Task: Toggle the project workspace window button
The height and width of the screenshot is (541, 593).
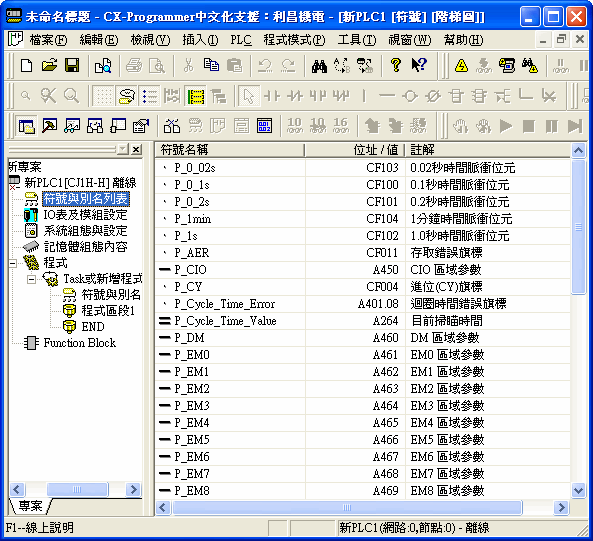Action: 26,126
